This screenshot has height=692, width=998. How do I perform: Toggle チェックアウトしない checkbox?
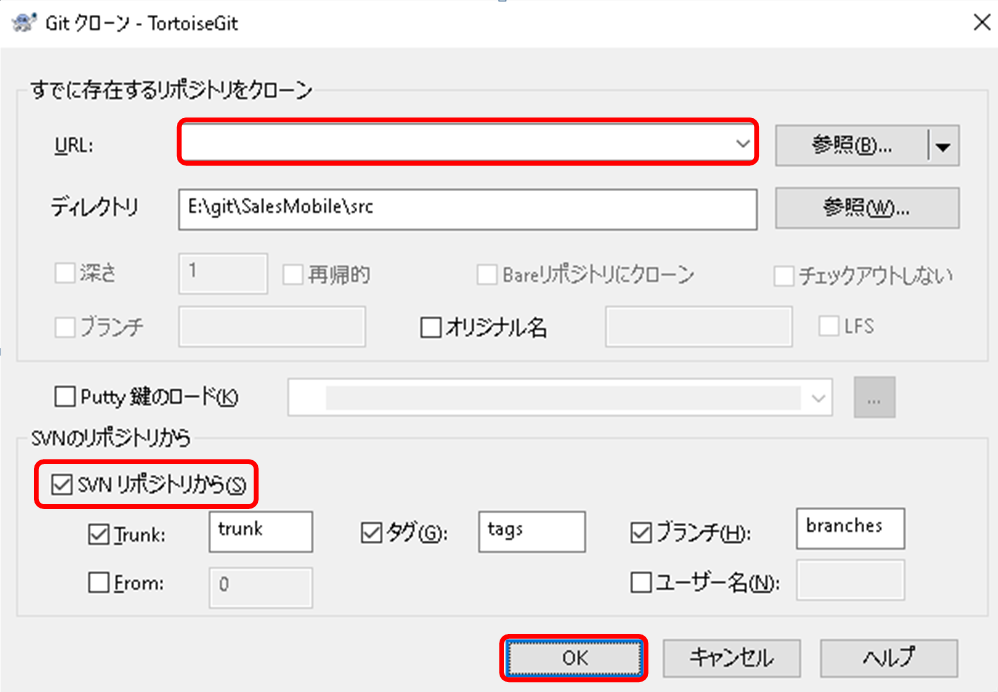784,276
